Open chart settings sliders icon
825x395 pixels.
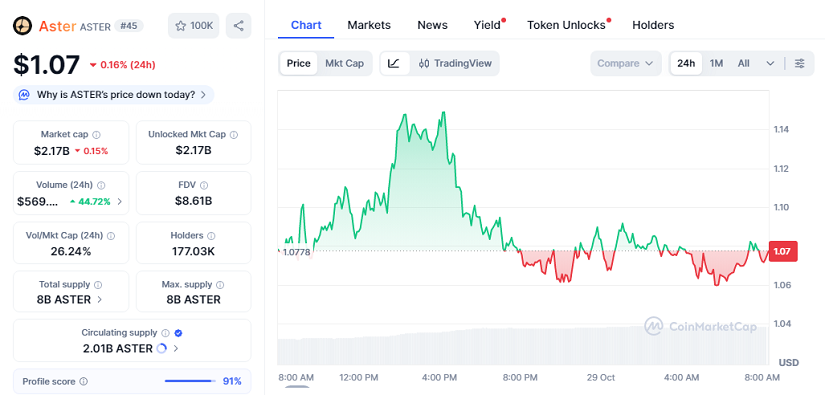pyautogui.click(x=799, y=64)
